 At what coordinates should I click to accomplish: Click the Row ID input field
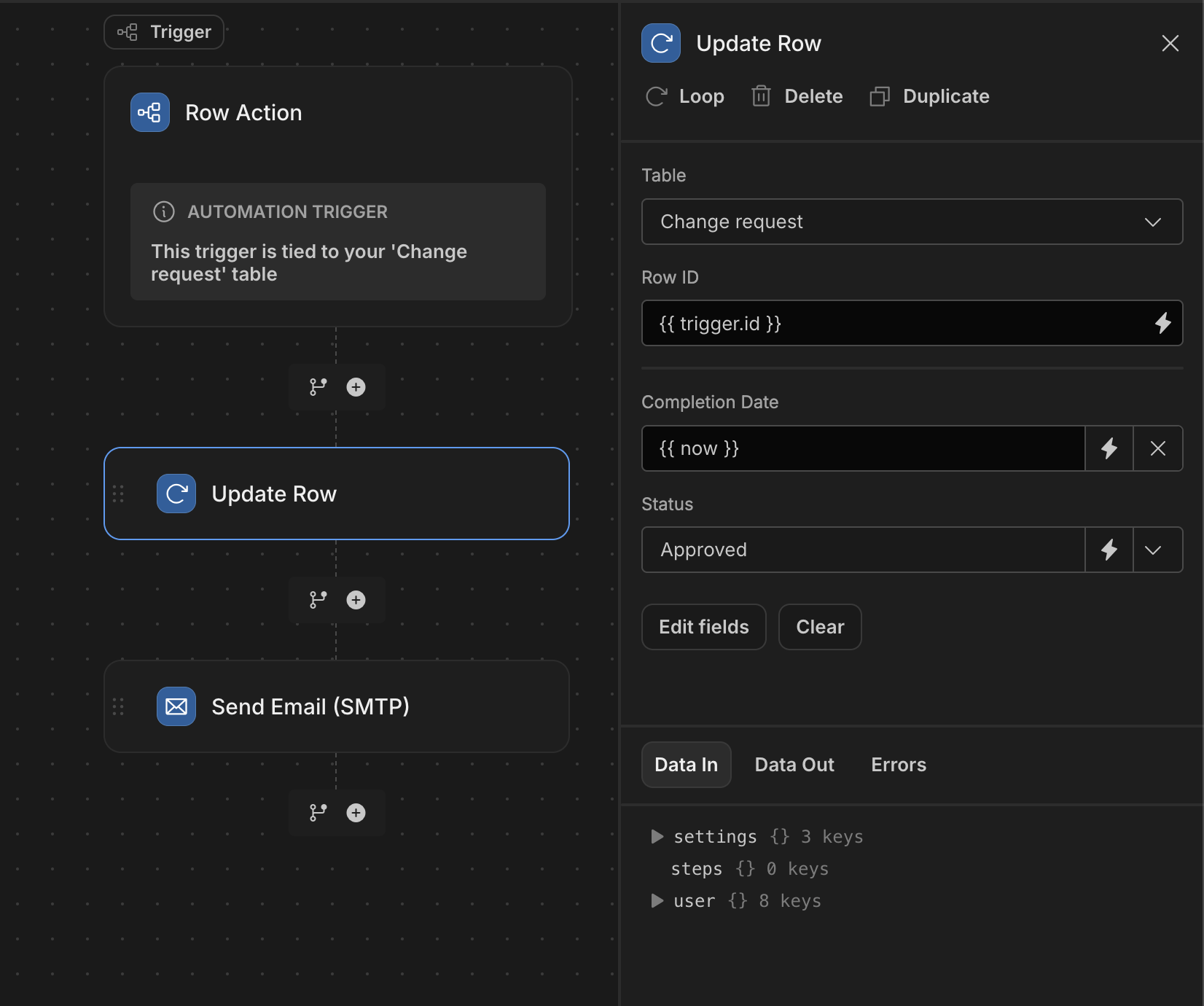(893, 323)
